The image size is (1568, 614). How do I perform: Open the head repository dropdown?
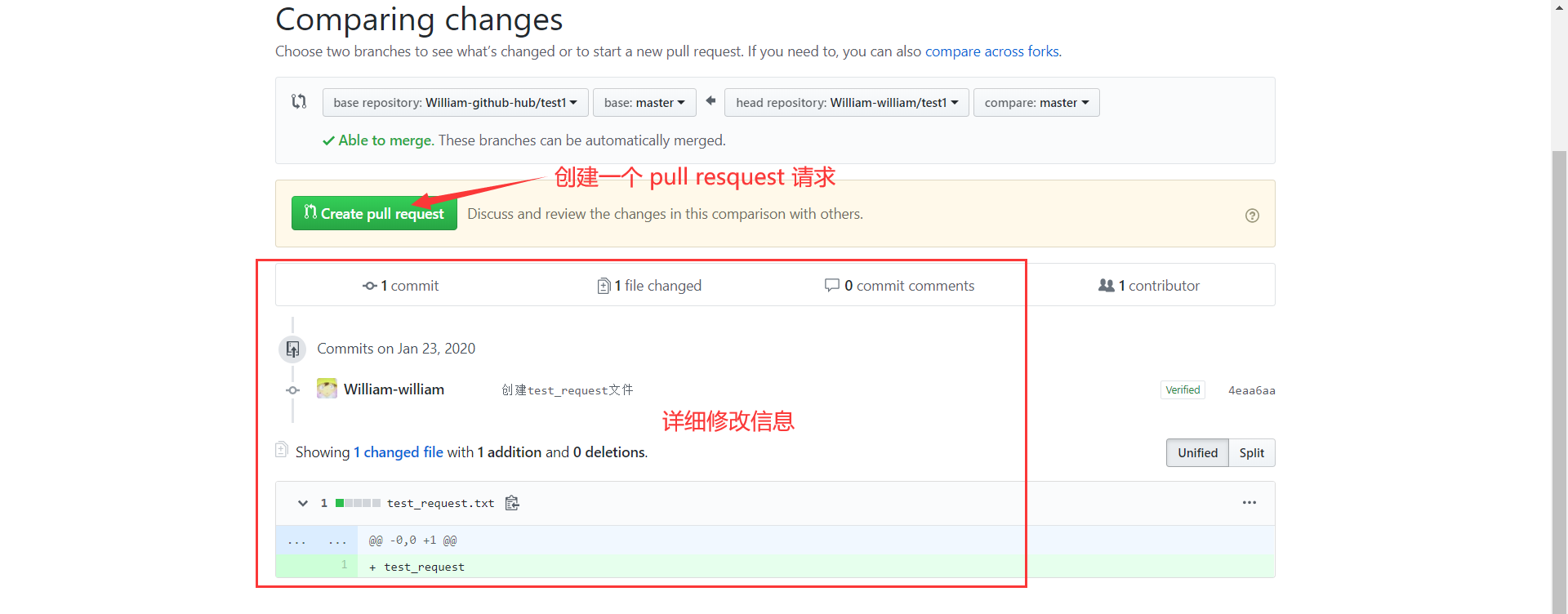coord(847,103)
